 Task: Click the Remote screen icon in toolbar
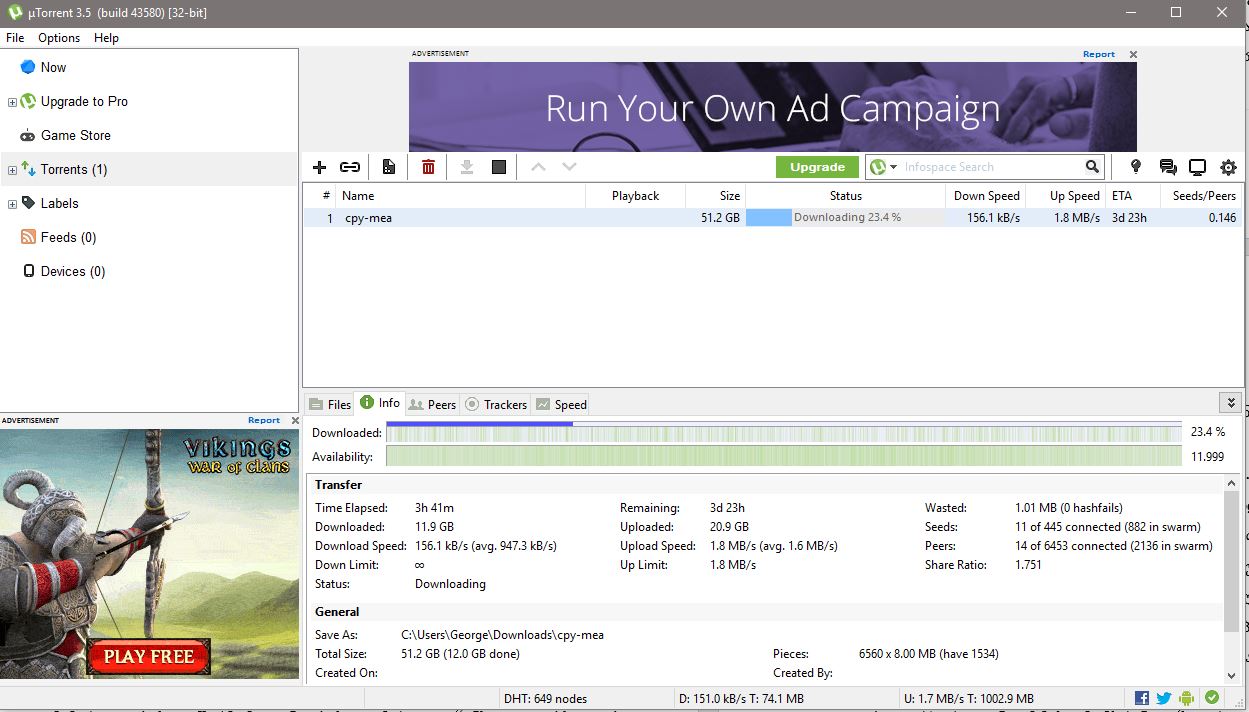(1197, 167)
